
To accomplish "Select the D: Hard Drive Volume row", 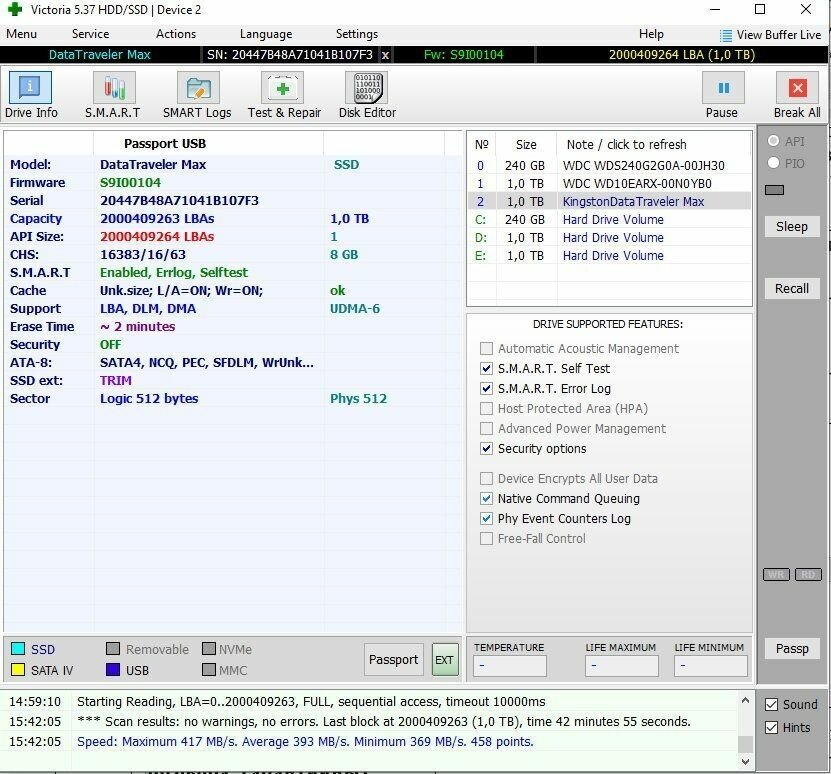I will pyautogui.click(x=609, y=238).
